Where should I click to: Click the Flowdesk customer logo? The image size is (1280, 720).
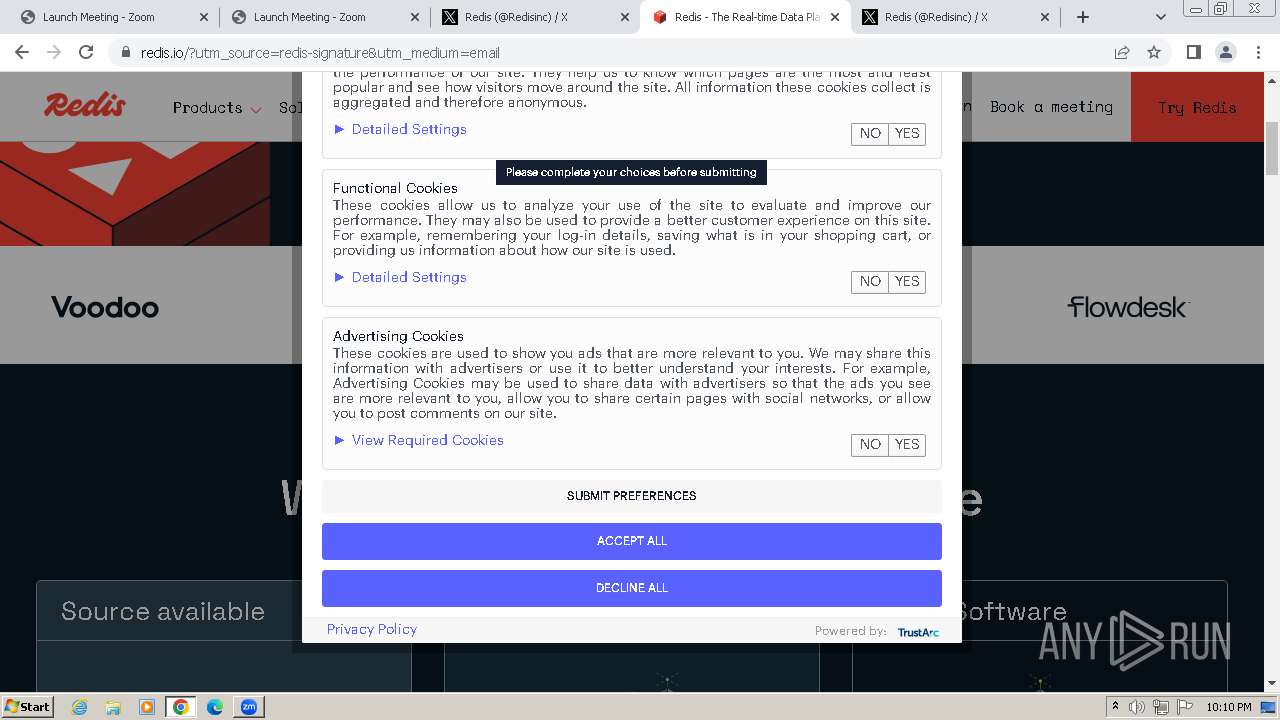1128,307
